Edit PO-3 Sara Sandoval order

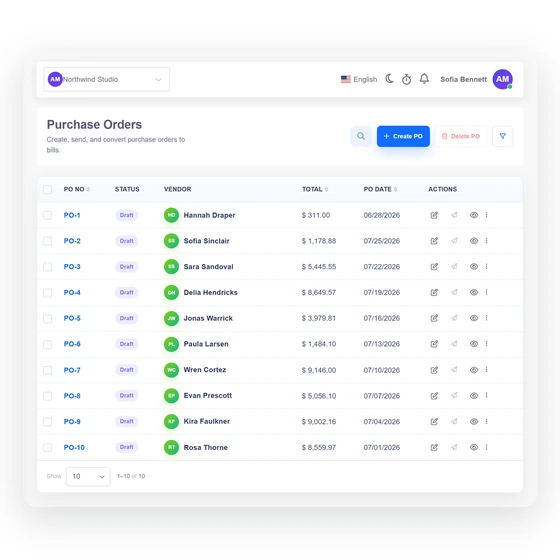coord(434,266)
